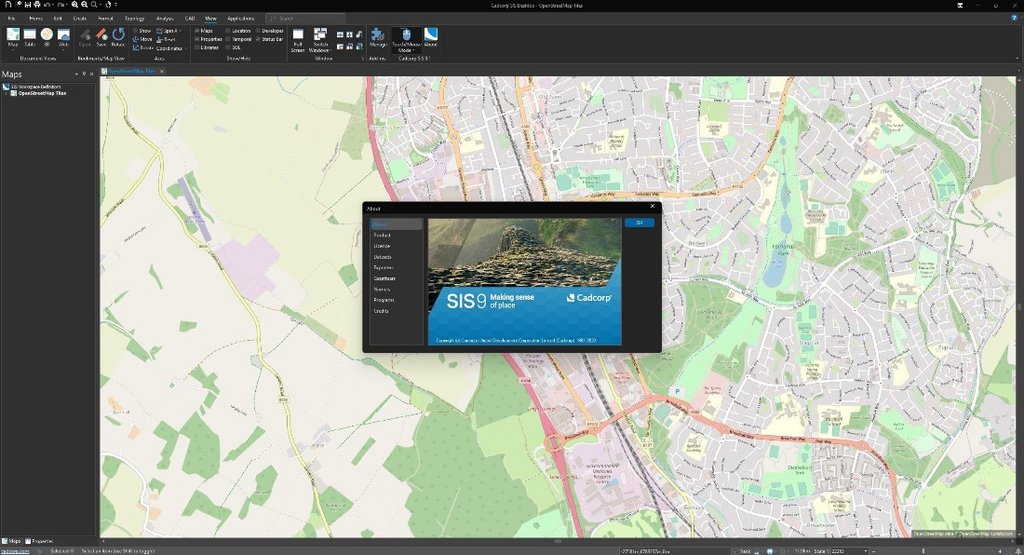Click the Move axes button
1024x555 pixels.
[142, 39]
